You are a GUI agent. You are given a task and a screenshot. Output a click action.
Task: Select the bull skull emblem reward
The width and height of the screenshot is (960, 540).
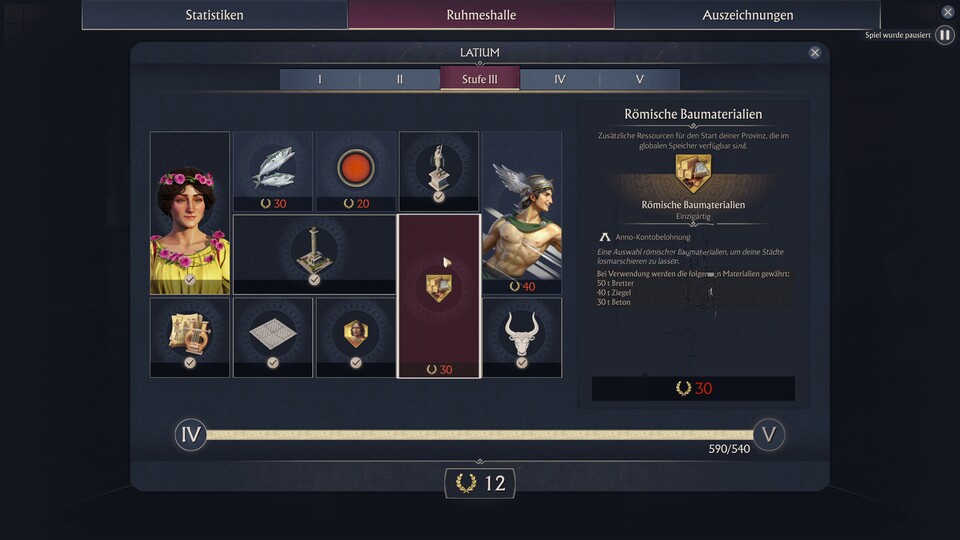pyautogui.click(x=522, y=337)
